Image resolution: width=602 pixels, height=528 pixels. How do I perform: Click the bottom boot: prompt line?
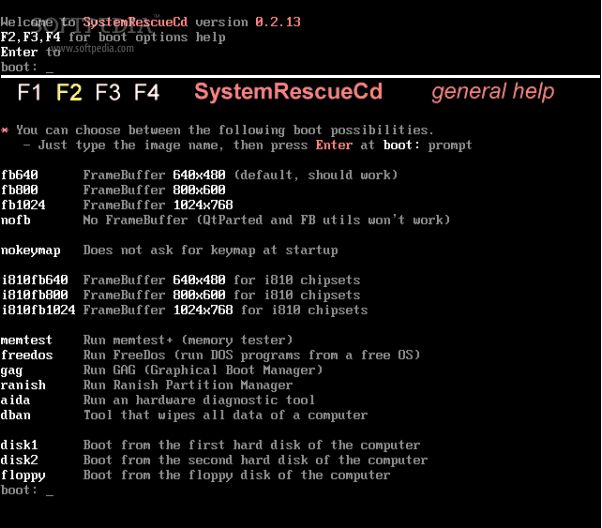[27, 490]
